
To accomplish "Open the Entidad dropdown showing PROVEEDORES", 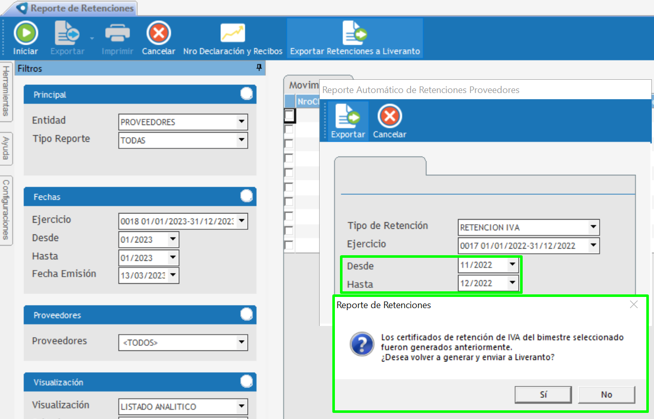I will [241, 122].
